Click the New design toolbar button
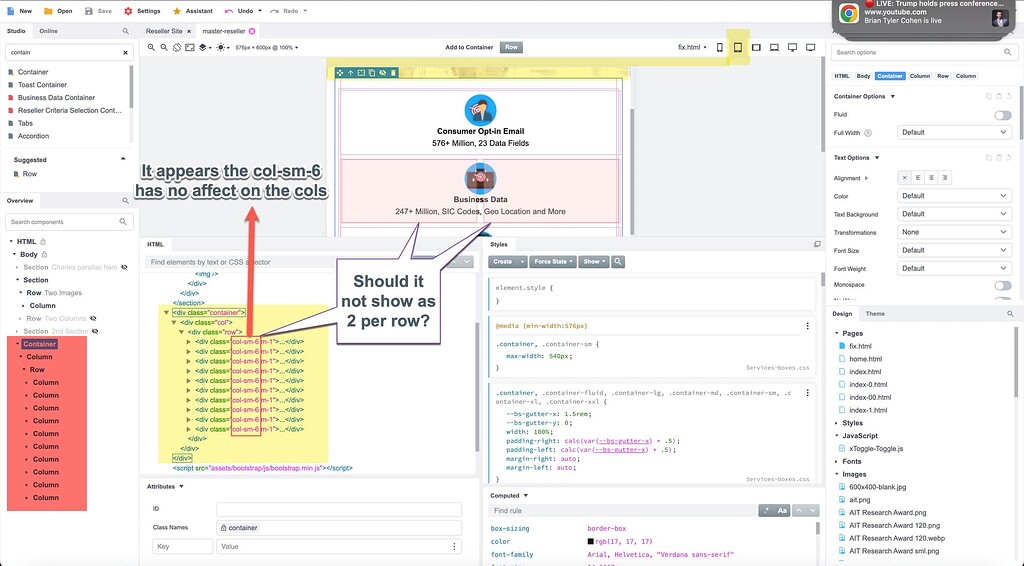 (18, 11)
